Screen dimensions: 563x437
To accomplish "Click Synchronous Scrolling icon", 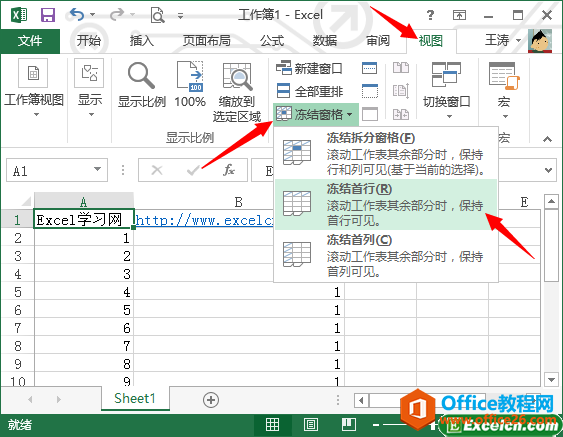I will (401, 91).
